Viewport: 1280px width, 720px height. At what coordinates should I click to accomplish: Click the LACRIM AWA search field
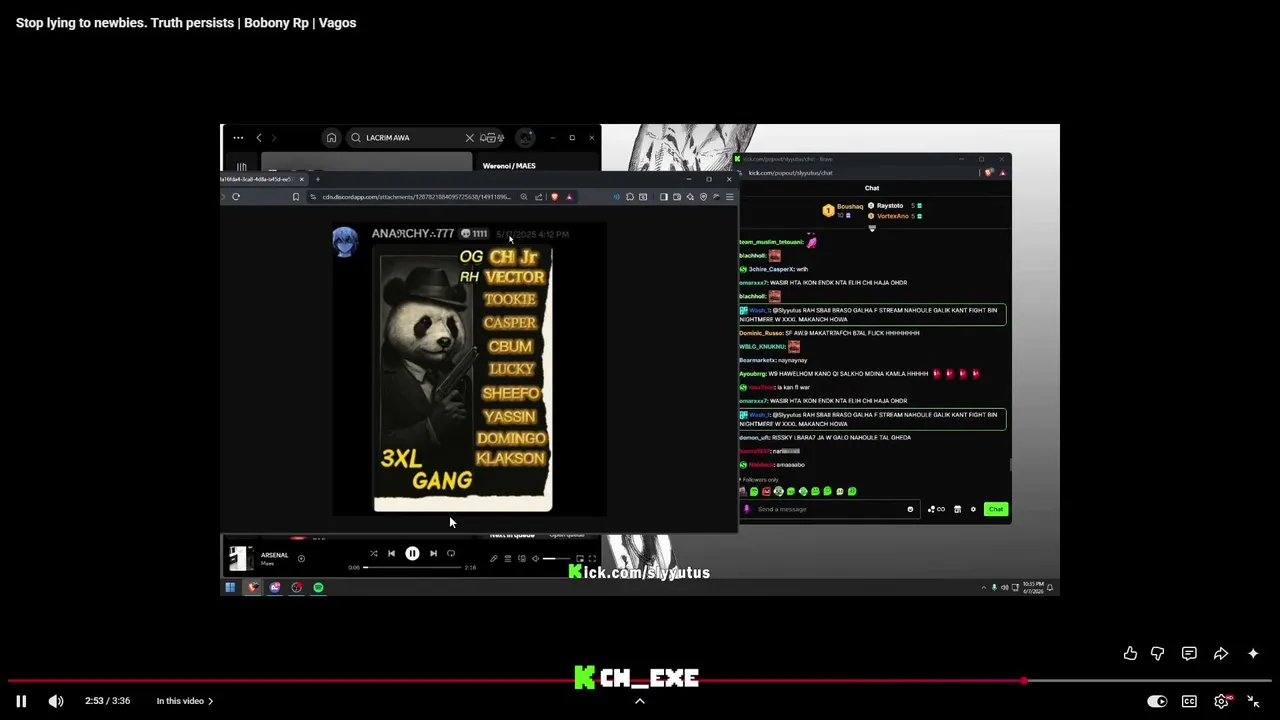click(412, 138)
